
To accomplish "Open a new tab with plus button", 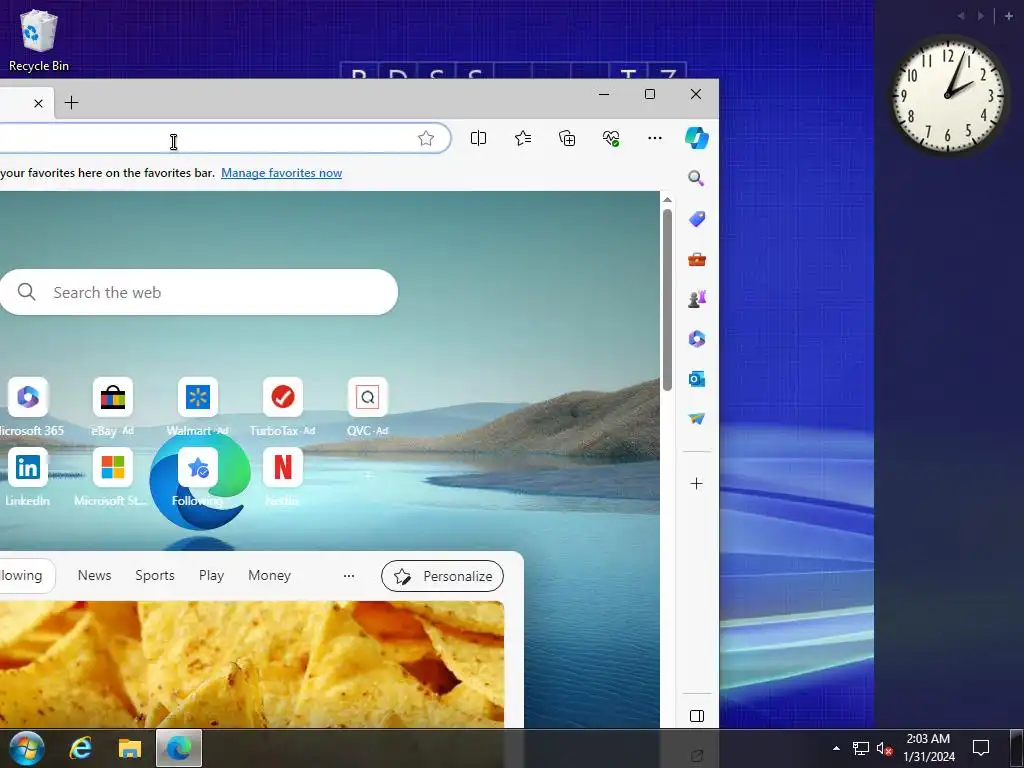I will tap(71, 103).
